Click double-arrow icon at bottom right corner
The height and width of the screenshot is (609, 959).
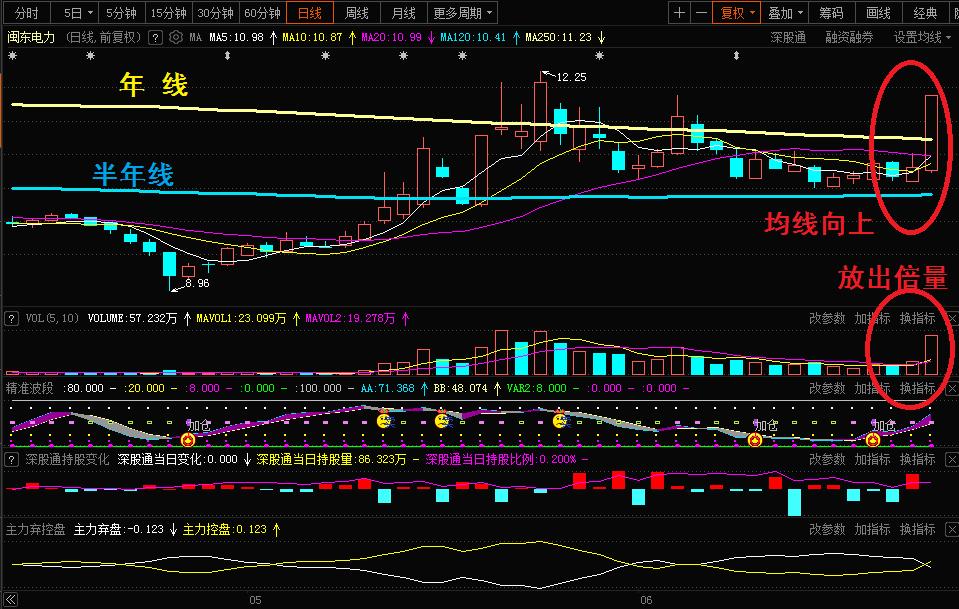(949, 600)
